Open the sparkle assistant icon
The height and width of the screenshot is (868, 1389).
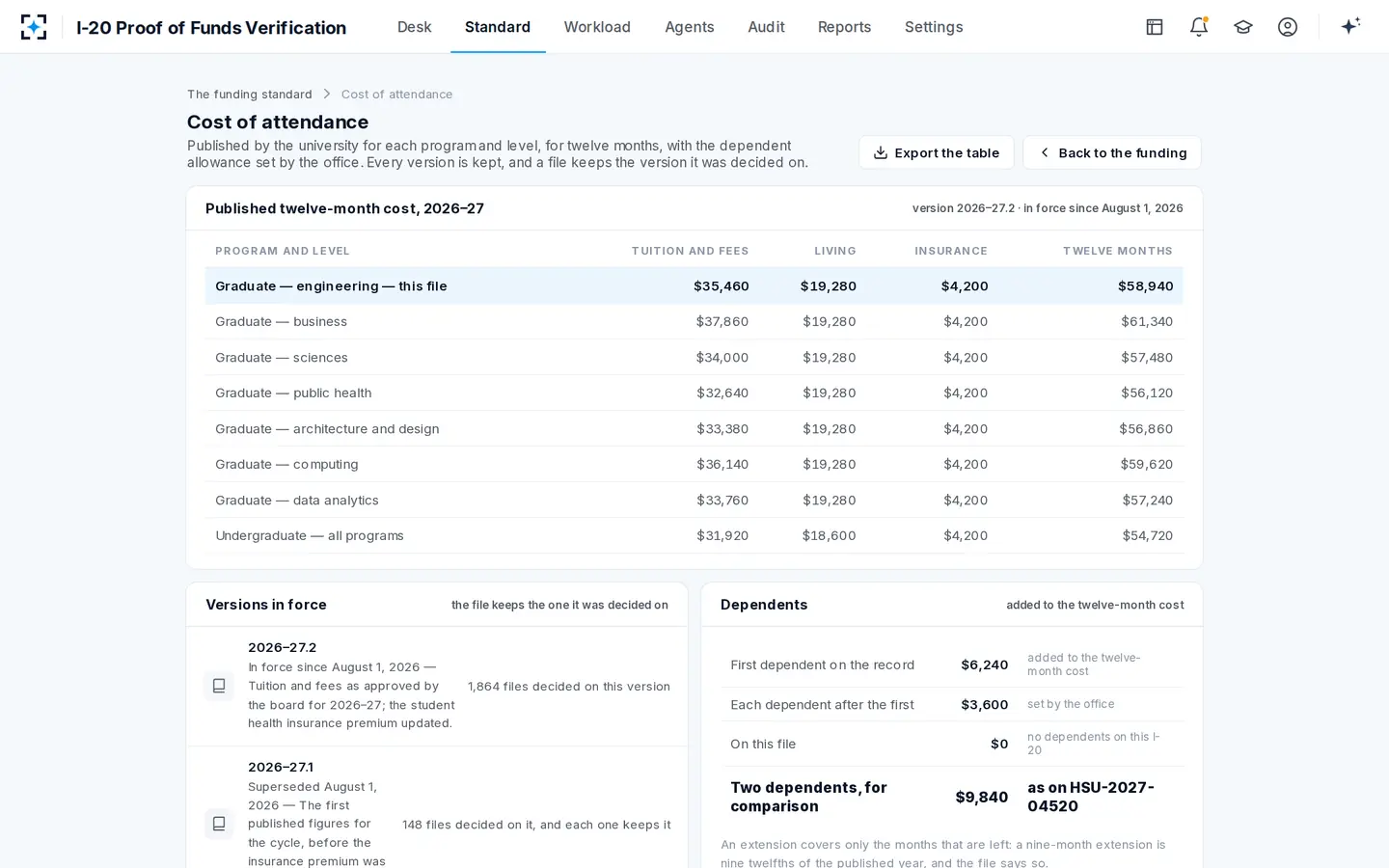1350,26
